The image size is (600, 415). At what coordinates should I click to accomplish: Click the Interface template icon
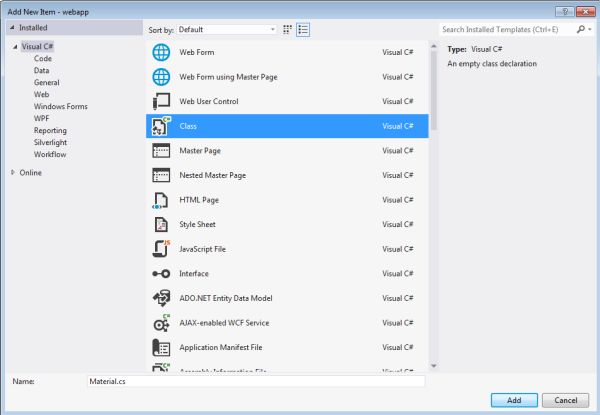pos(161,273)
